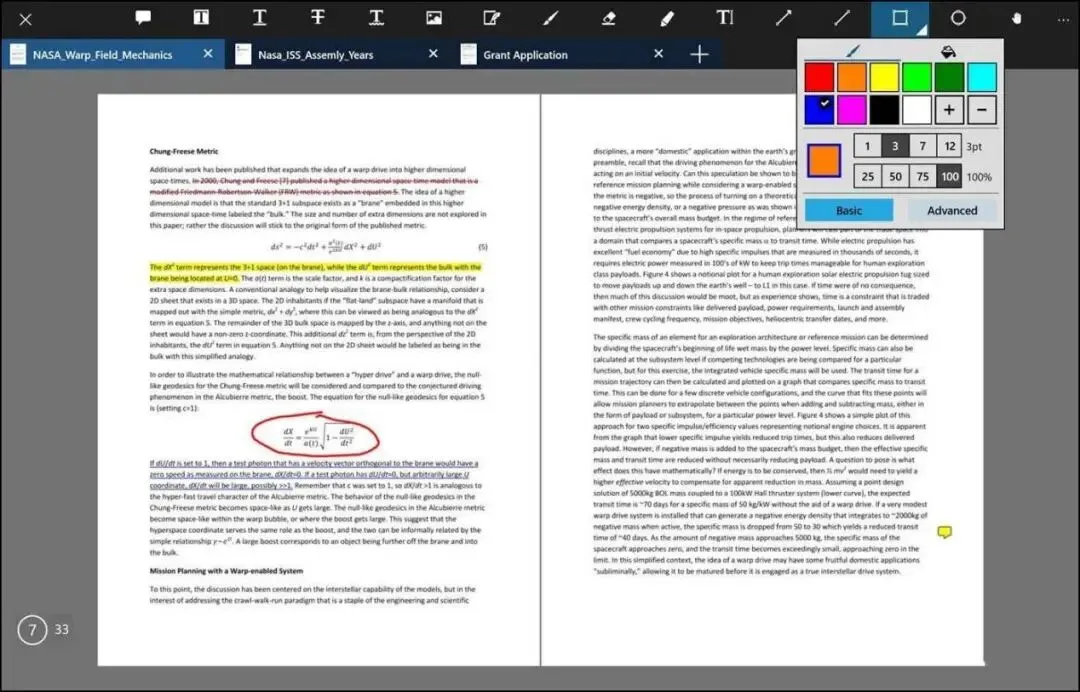Switch to NASA_Warp_Field_Mechanics tab
The image size is (1080, 692).
point(112,54)
